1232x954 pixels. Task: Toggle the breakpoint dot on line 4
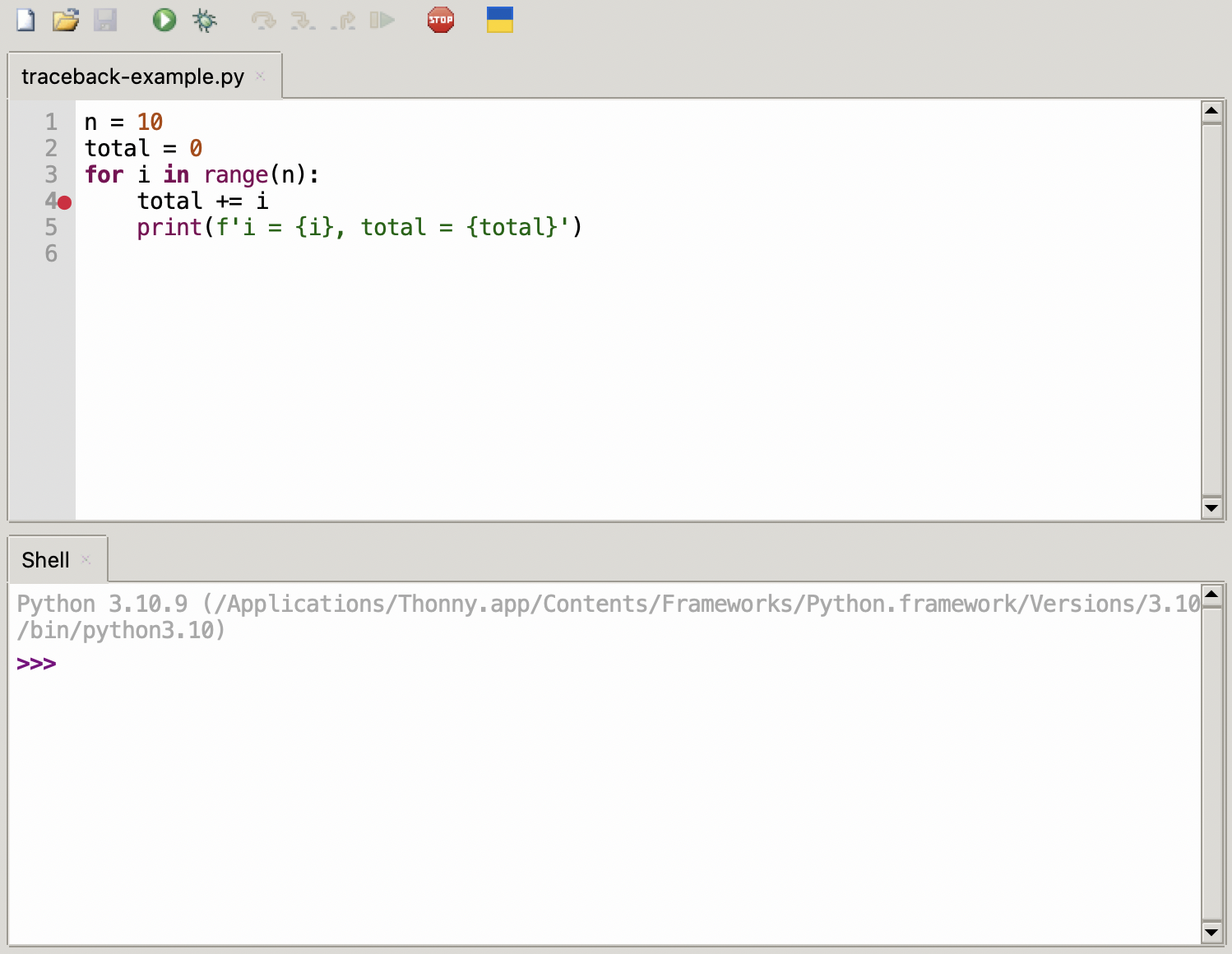[64, 202]
